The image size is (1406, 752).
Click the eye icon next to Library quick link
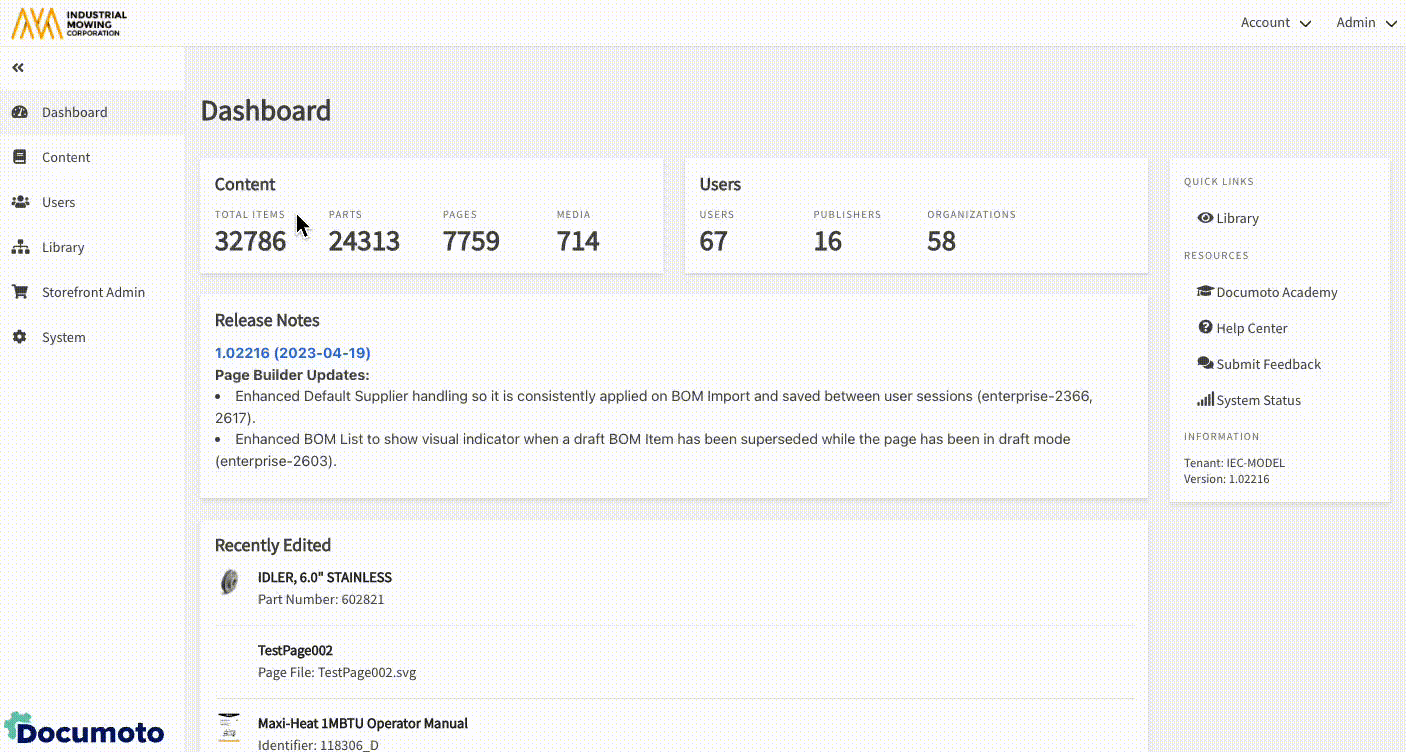(x=1205, y=218)
